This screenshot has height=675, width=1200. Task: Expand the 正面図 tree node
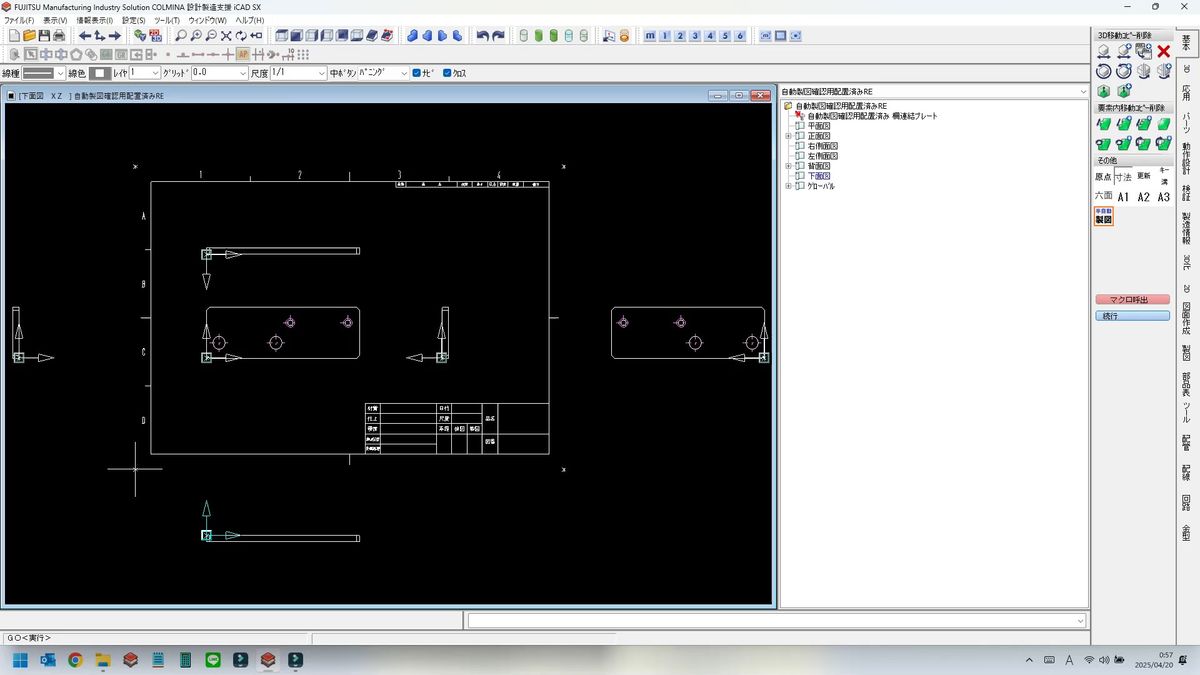788,136
